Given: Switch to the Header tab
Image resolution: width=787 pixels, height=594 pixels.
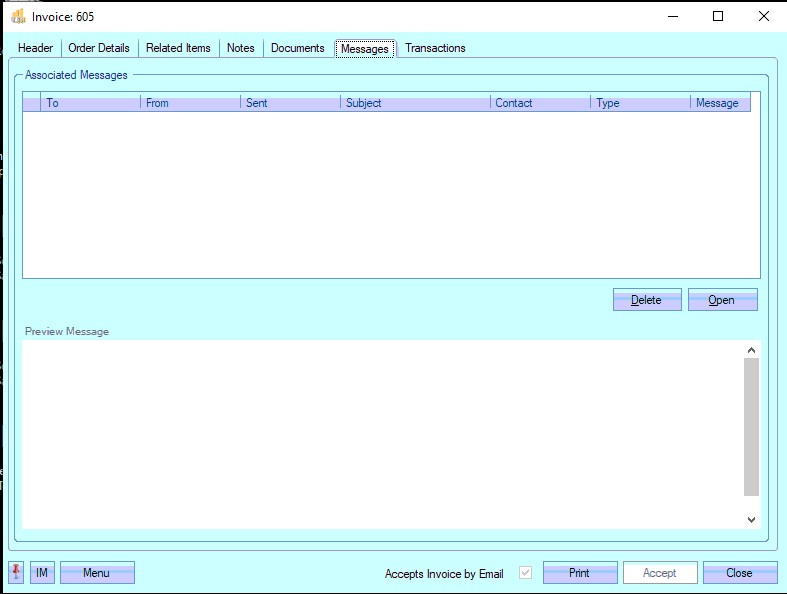Looking at the screenshot, I should 35,48.
